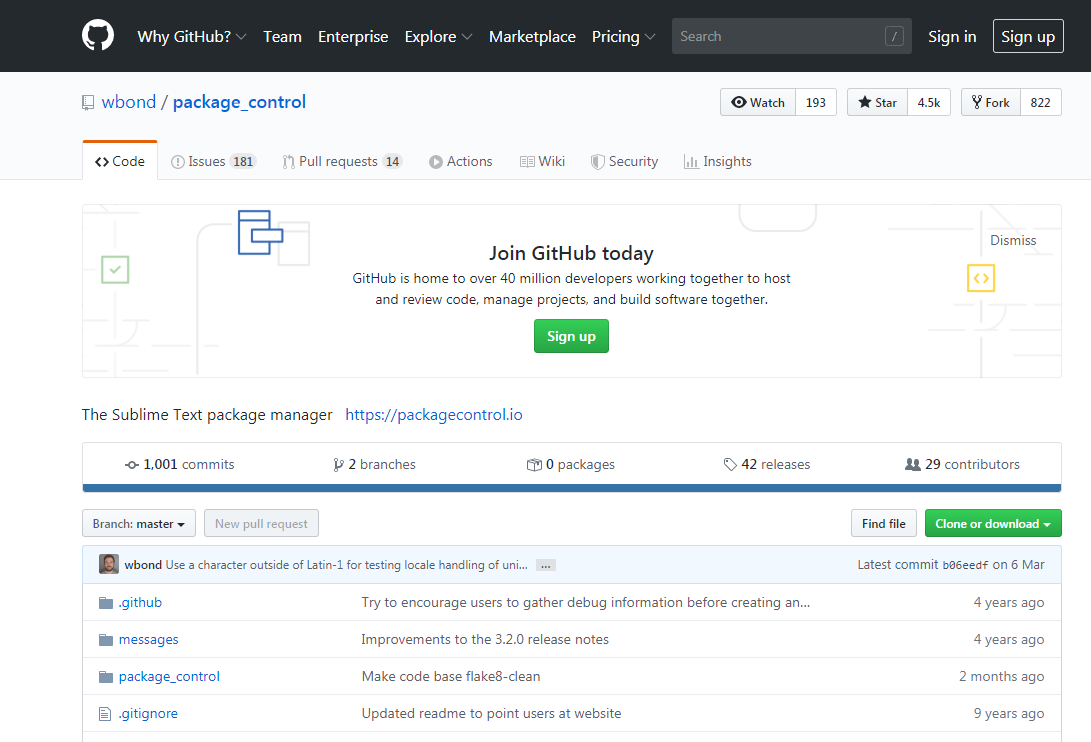This screenshot has width=1091, height=742.
Task: View the 29 contributors
Action: [962, 464]
